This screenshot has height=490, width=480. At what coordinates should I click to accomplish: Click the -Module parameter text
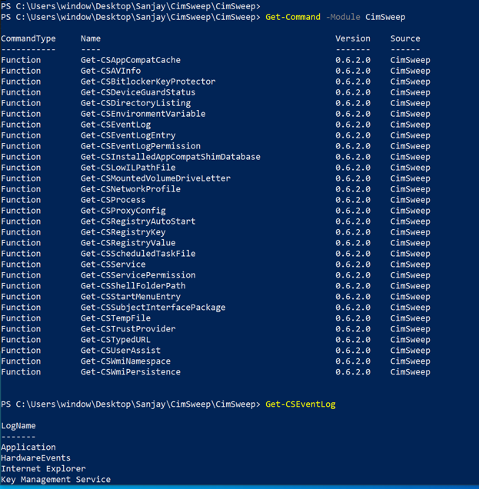pos(343,17)
